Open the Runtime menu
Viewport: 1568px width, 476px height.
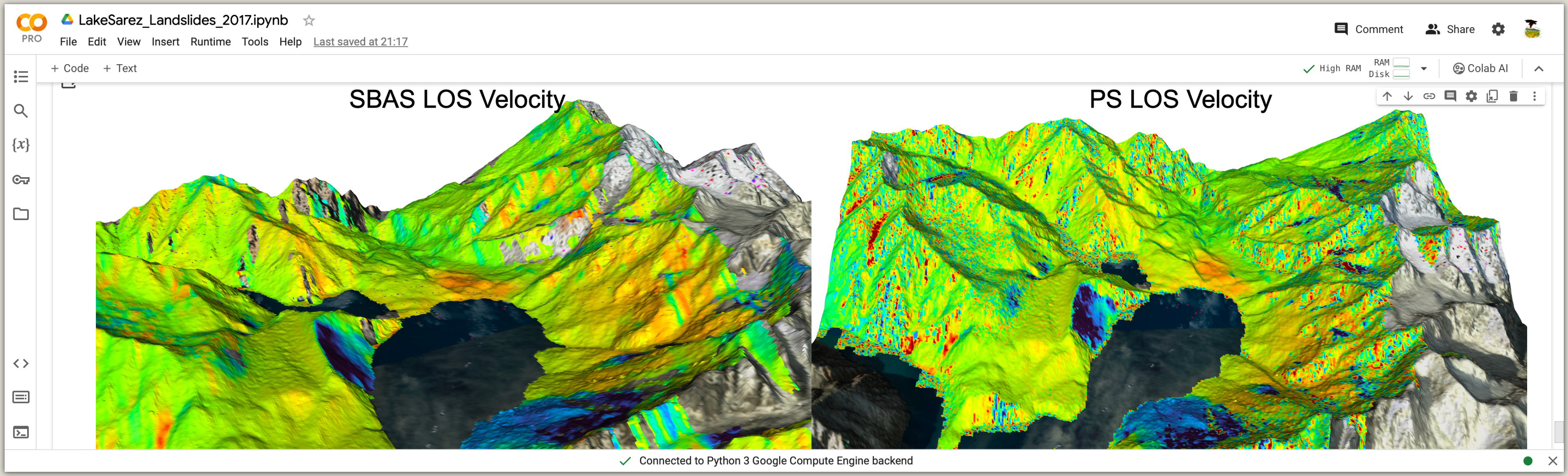pyautogui.click(x=210, y=41)
